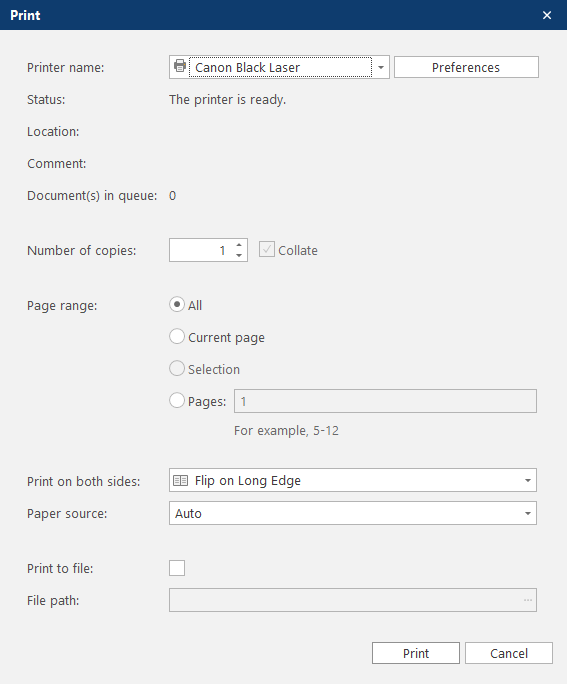Decrease number of copies with down arrow

pyautogui.click(x=239, y=255)
